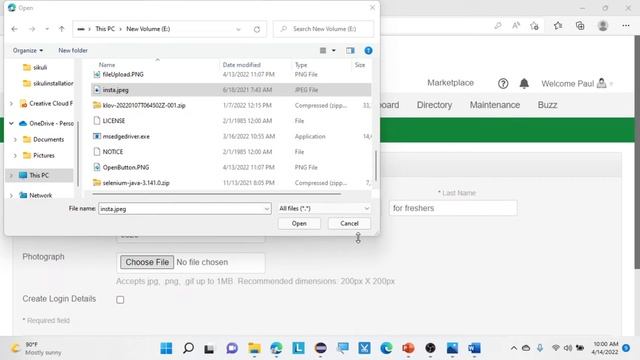Open Edge Collections icon

pyautogui.click(x=580, y=26)
